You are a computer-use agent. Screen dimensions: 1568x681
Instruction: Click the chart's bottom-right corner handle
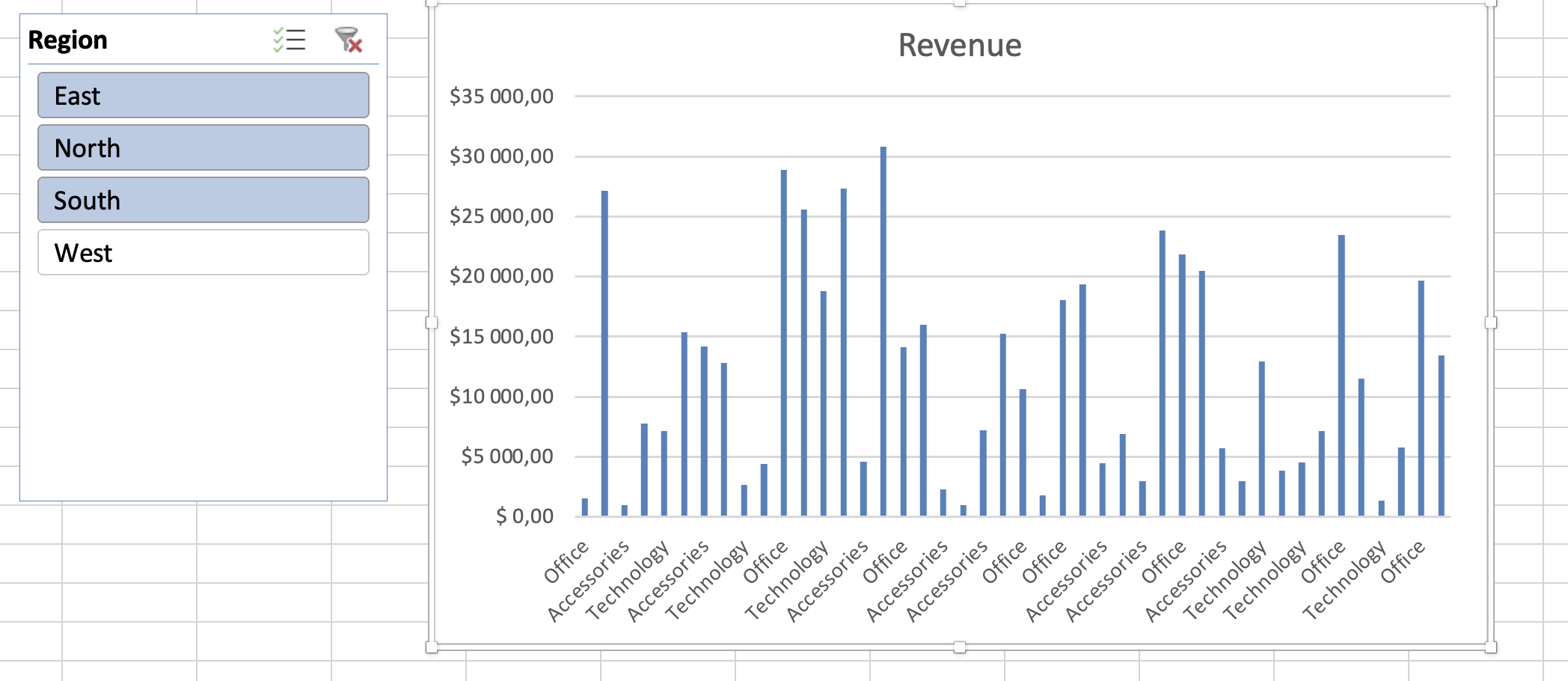[x=1490, y=647]
